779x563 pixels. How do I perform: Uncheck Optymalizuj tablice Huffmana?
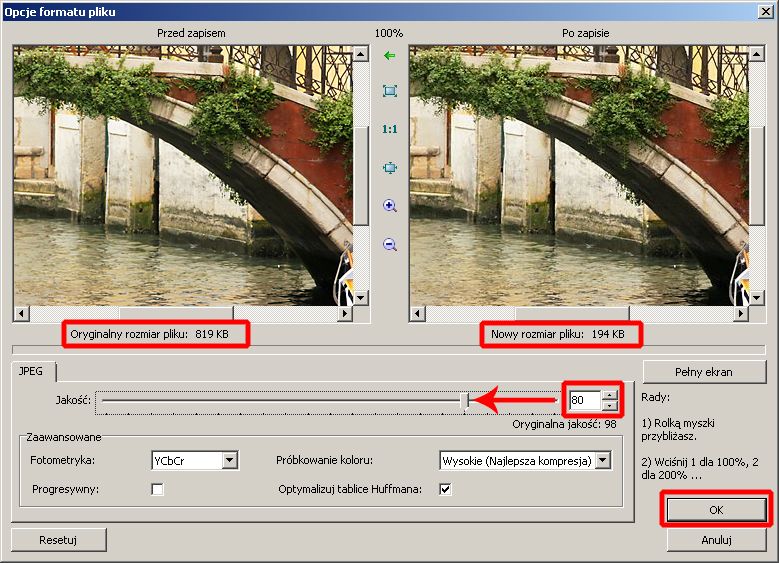[x=445, y=490]
